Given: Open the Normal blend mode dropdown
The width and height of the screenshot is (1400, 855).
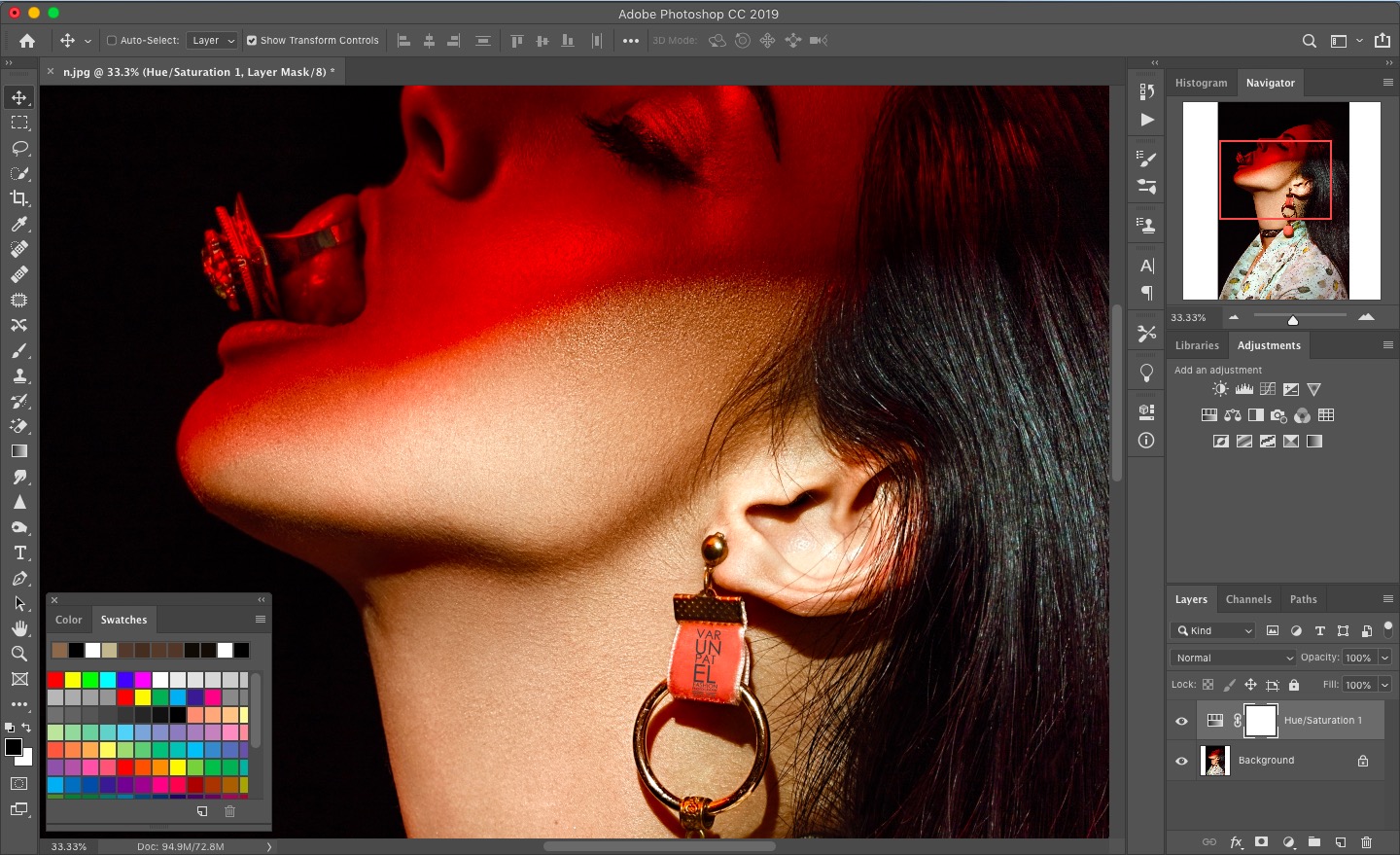Looking at the screenshot, I should tap(1235, 658).
